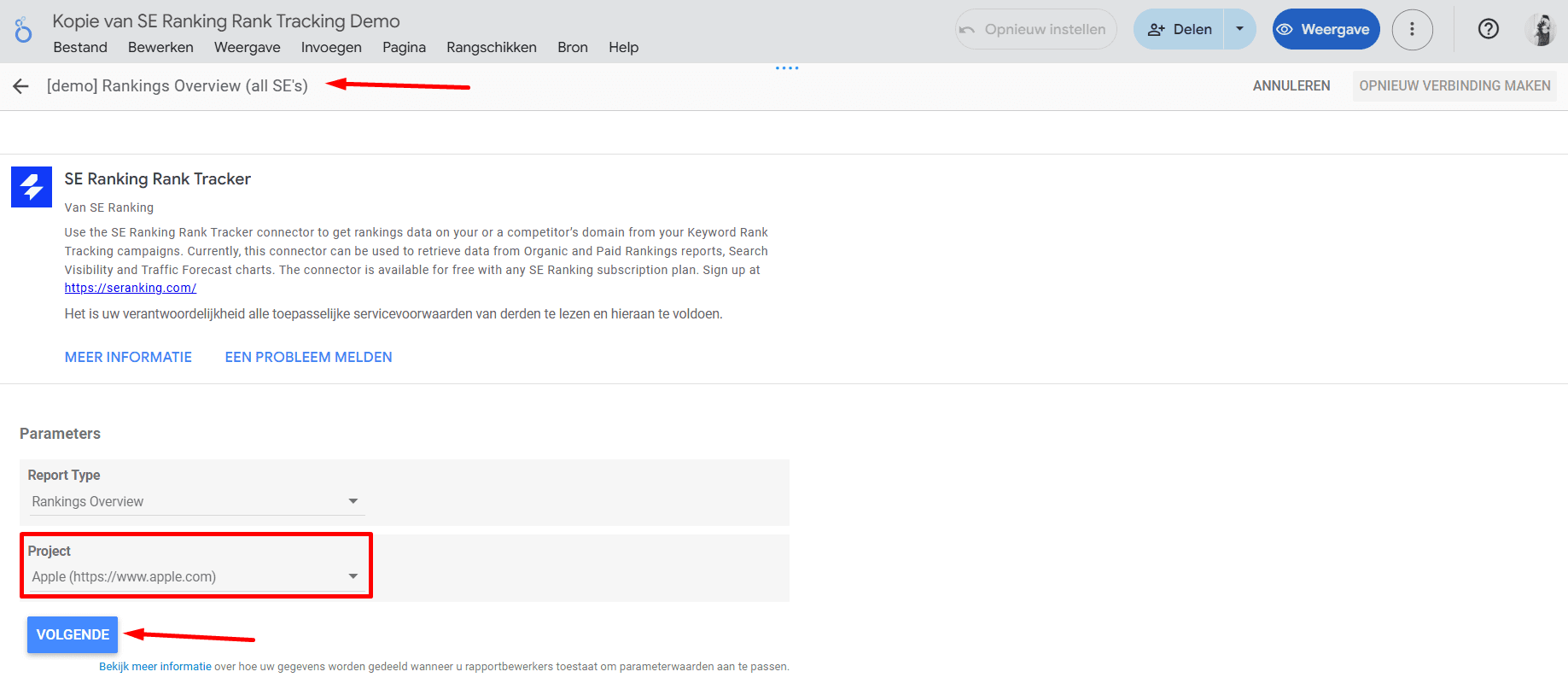This screenshot has width=1568, height=695.
Task: Click the Delen share button
Action: (x=1179, y=29)
